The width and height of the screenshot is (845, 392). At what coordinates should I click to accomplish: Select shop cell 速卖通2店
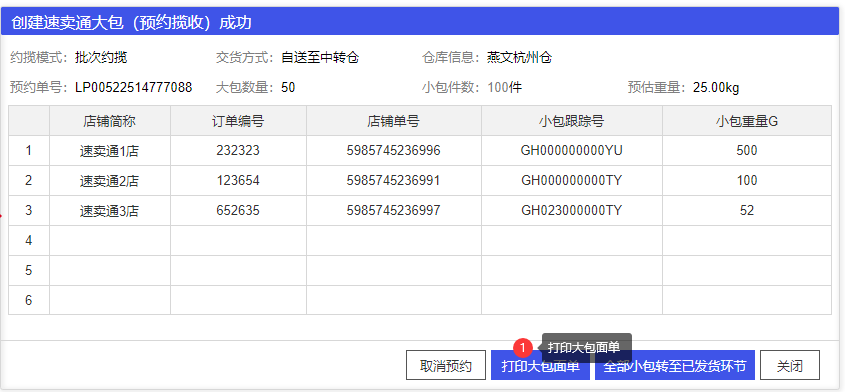coord(110,181)
